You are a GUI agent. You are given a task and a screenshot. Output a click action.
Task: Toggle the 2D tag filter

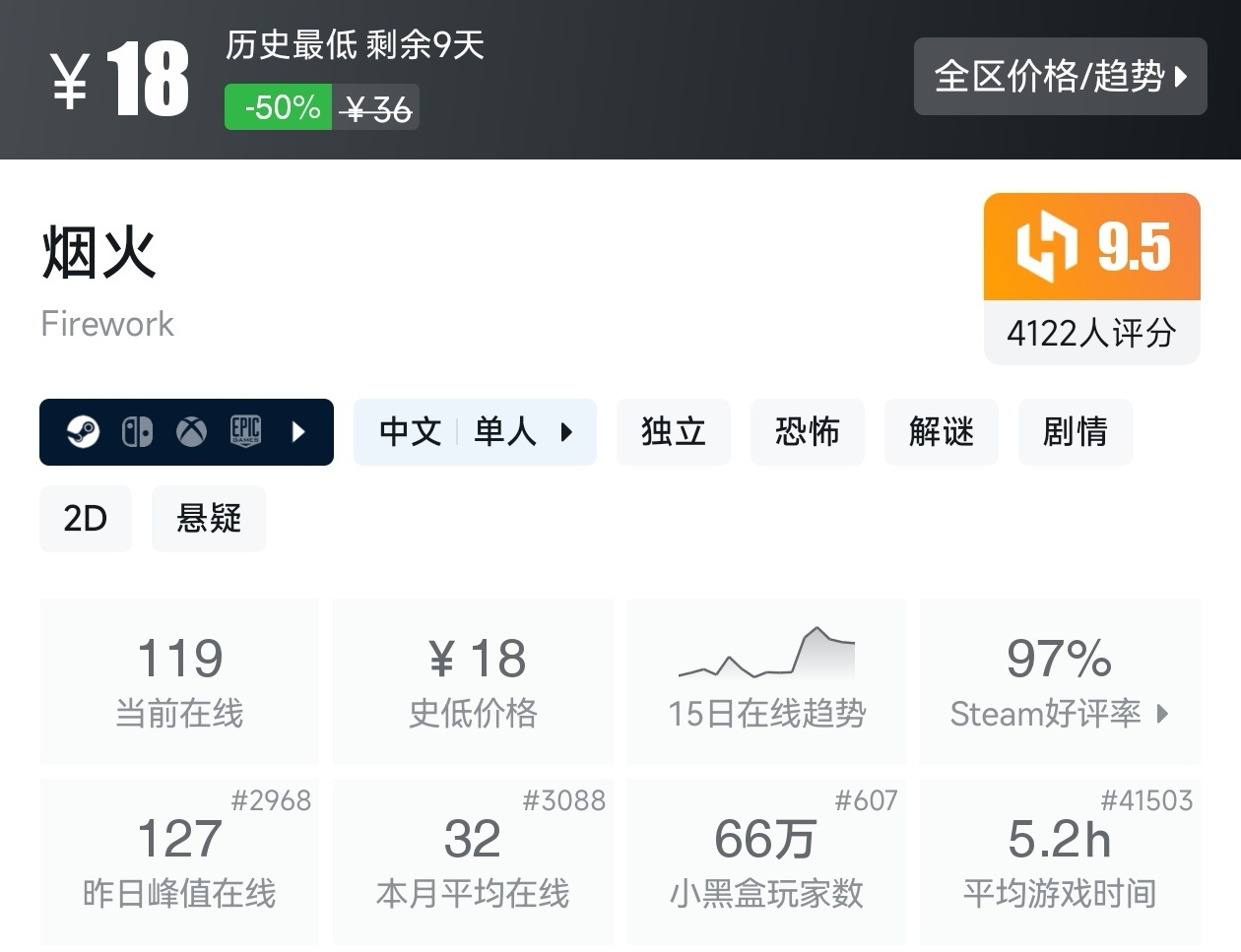click(86, 518)
